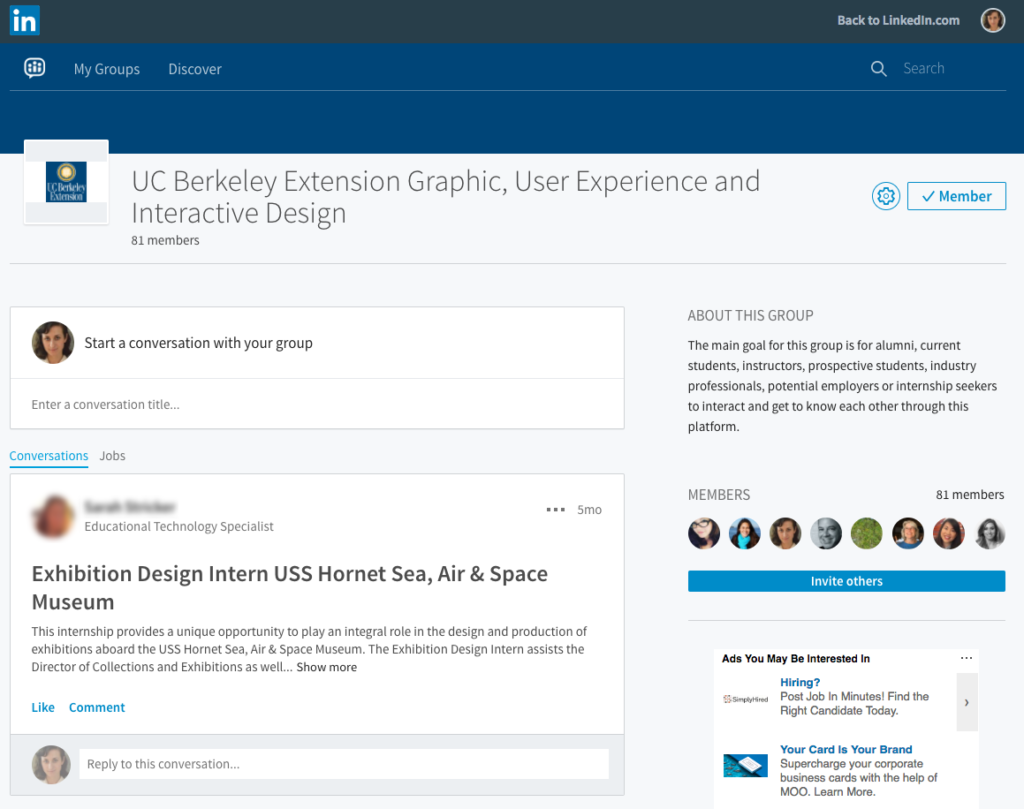Click Back to LinkedIn.com link
This screenshot has width=1024, height=809.
point(899,20)
